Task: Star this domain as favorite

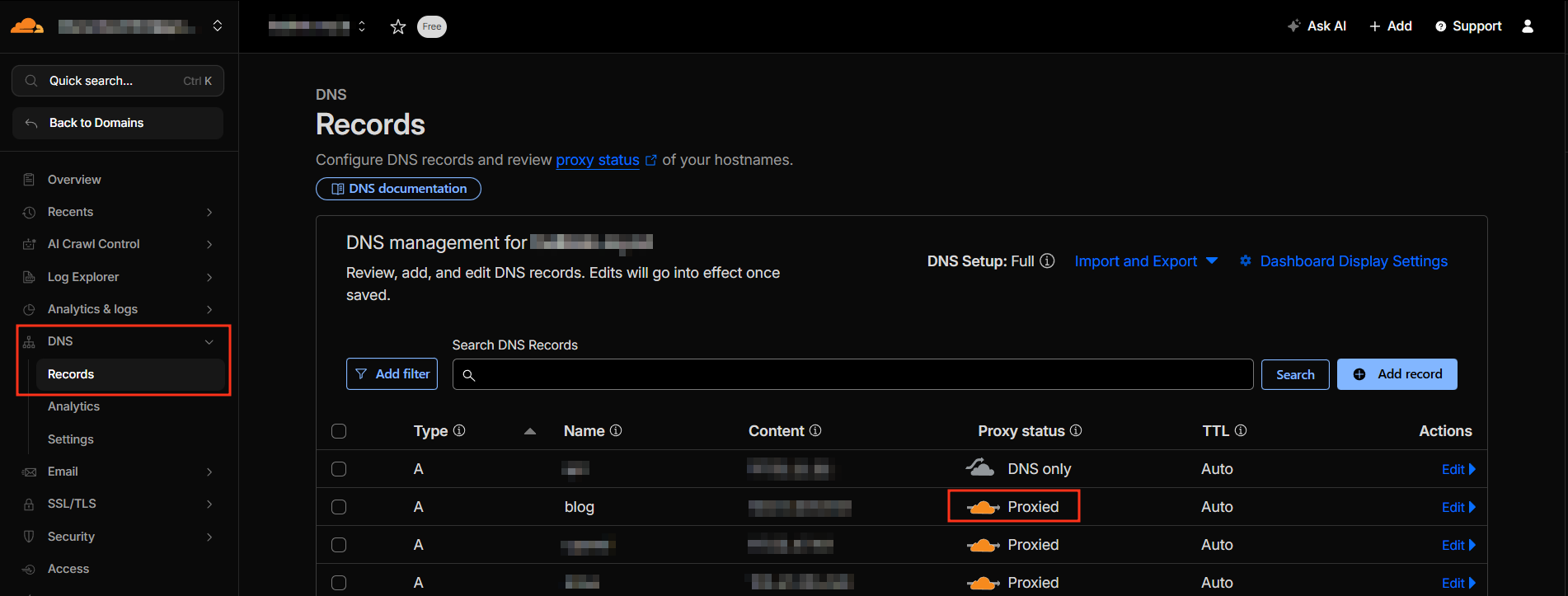Action: 398,26
